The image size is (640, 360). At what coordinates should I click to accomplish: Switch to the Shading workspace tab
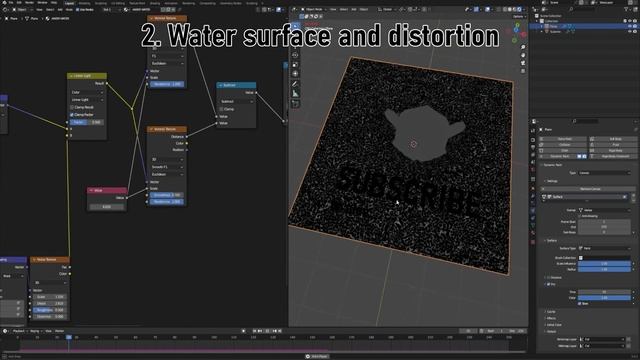[x=155, y=3]
